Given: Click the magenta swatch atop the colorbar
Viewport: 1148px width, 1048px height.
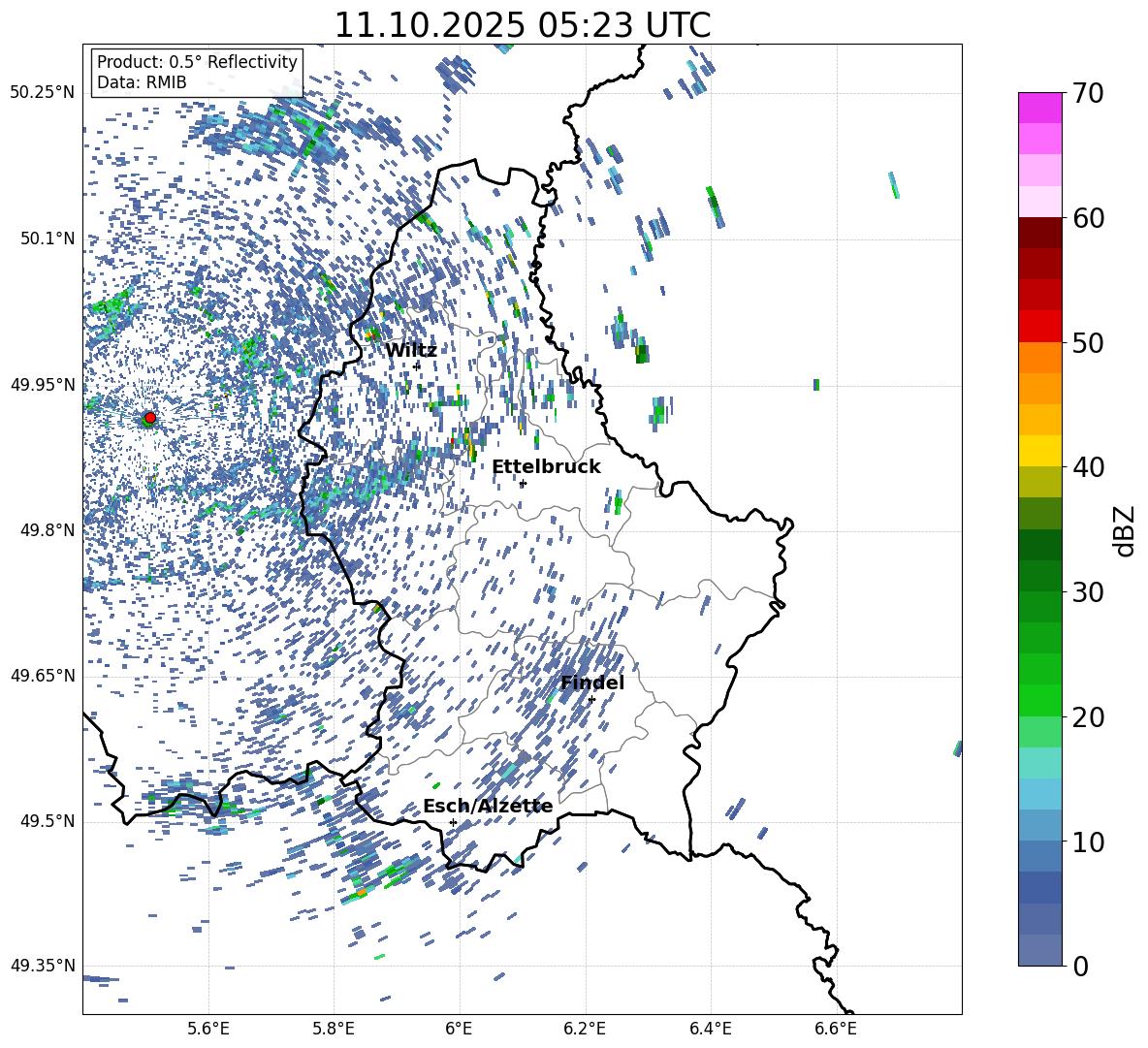Looking at the screenshot, I should [1040, 108].
